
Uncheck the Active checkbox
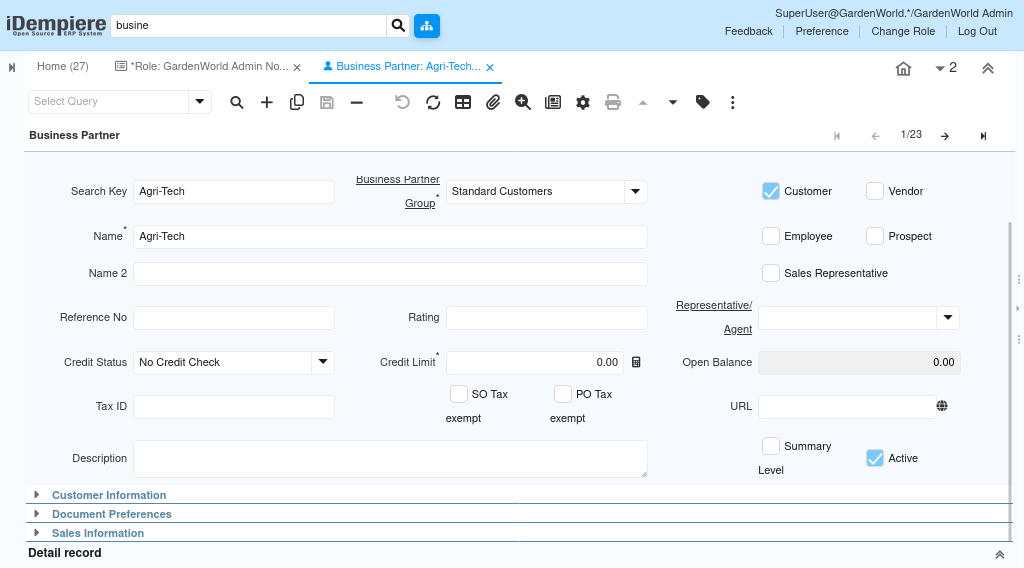(x=875, y=458)
